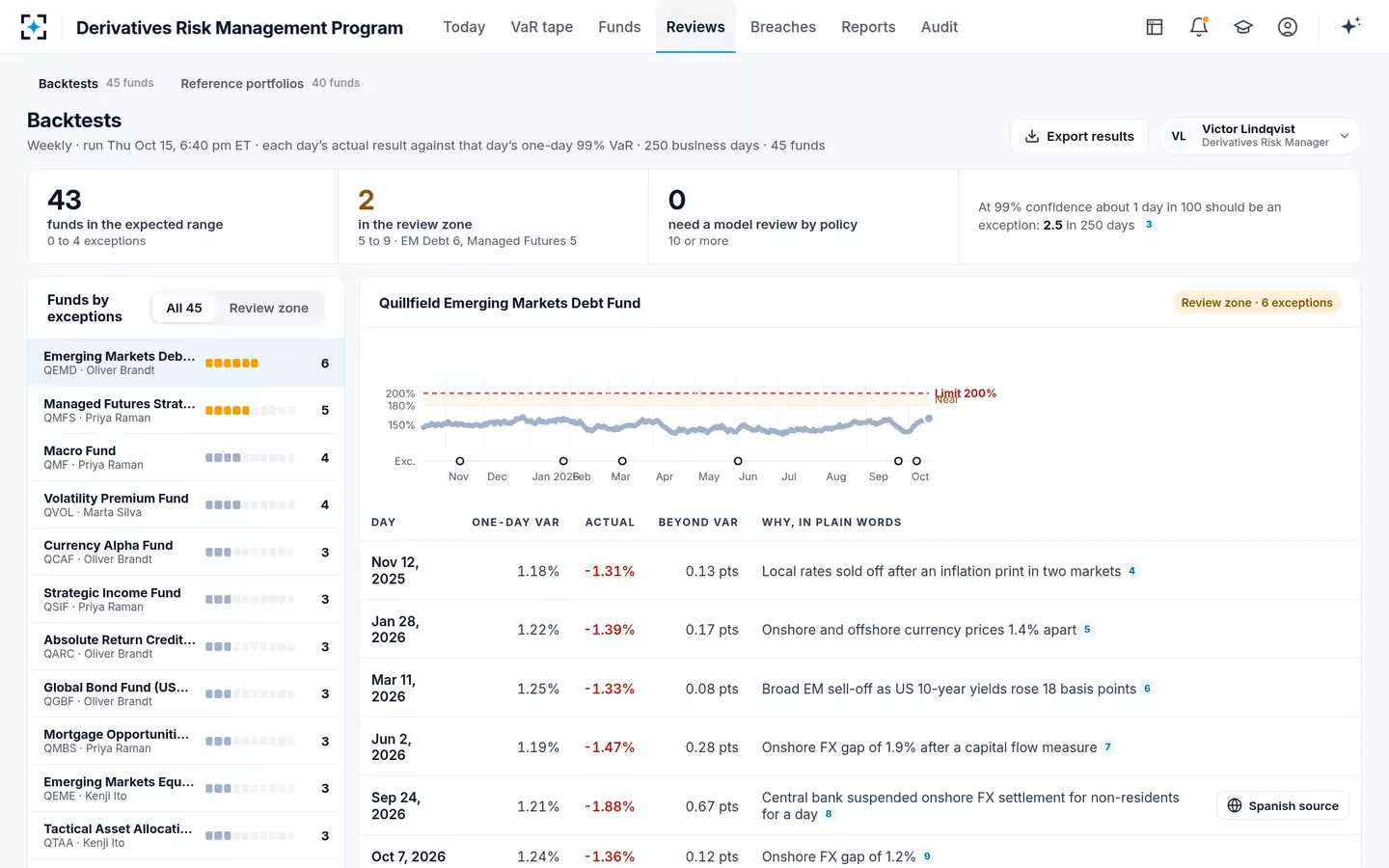Click the "2 in the review zone" summary card
This screenshot has height=868, width=1389.
pyautogui.click(x=493, y=217)
